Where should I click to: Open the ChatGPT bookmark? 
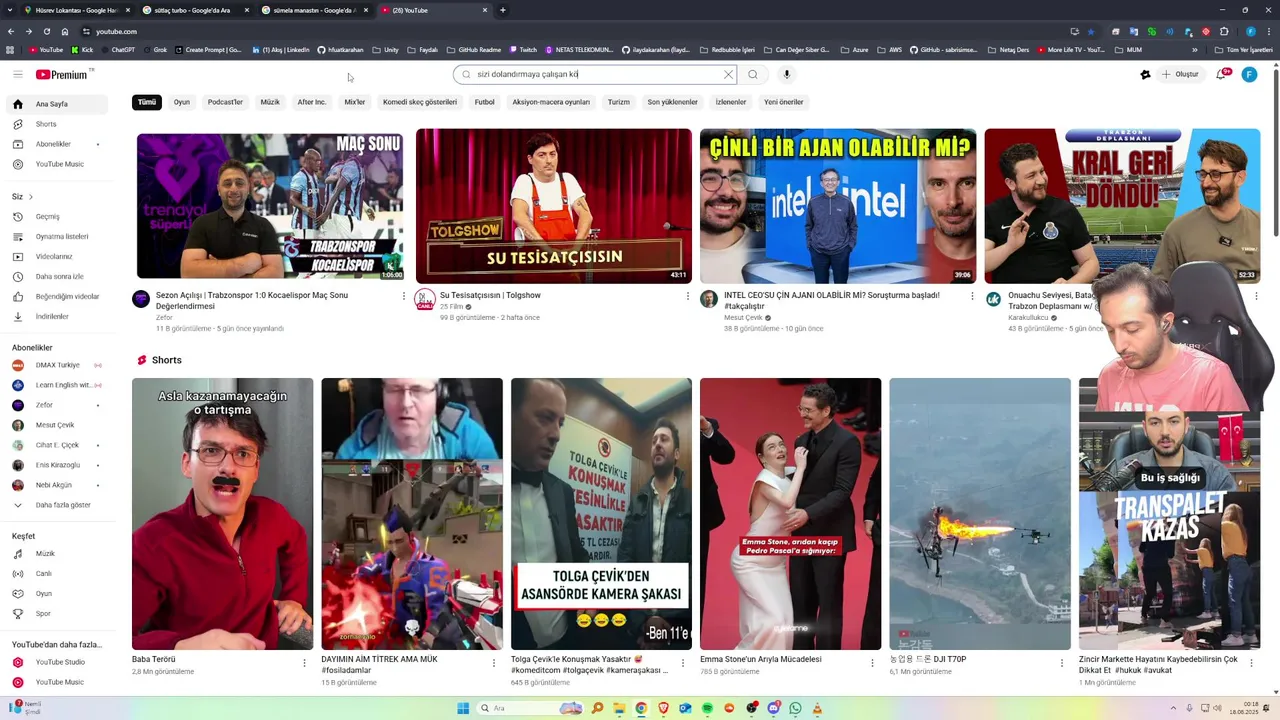117,49
